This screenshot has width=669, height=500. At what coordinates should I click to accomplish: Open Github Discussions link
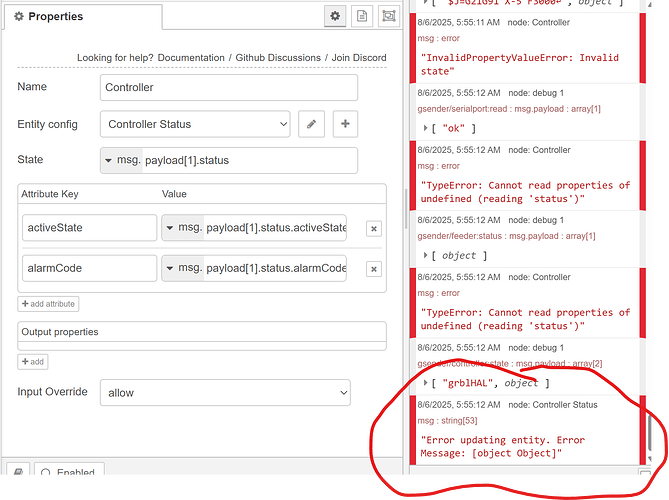point(278,58)
